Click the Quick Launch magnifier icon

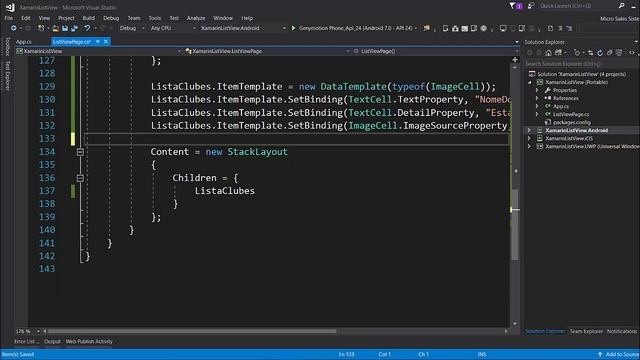(x=622, y=6)
